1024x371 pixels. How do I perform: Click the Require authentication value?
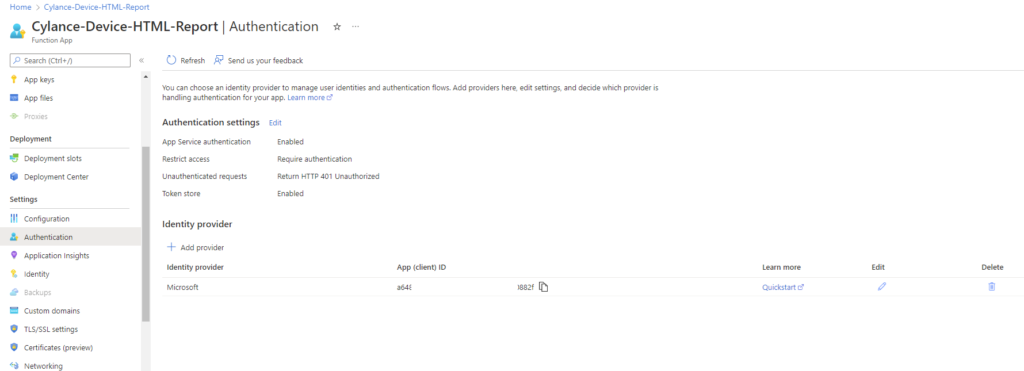point(314,159)
